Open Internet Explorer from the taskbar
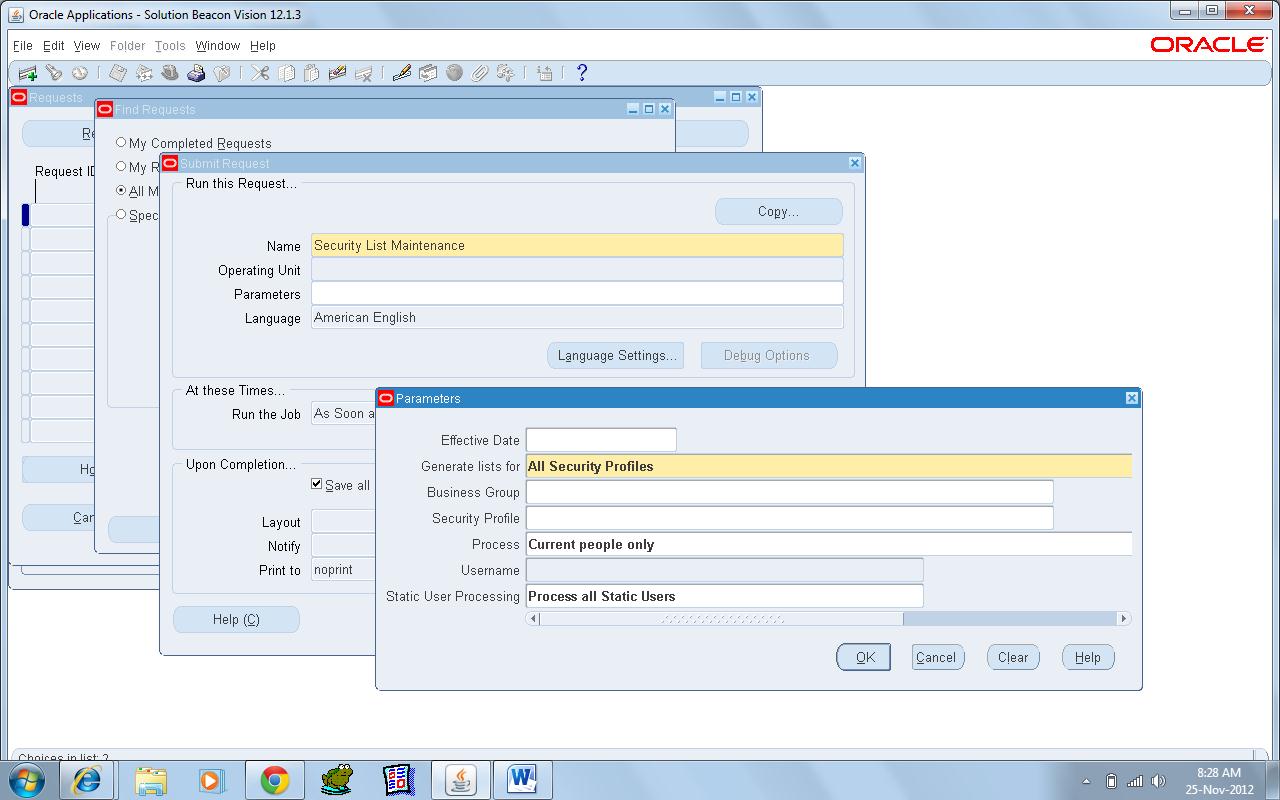The width and height of the screenshot is (1280, 800). 88,780
